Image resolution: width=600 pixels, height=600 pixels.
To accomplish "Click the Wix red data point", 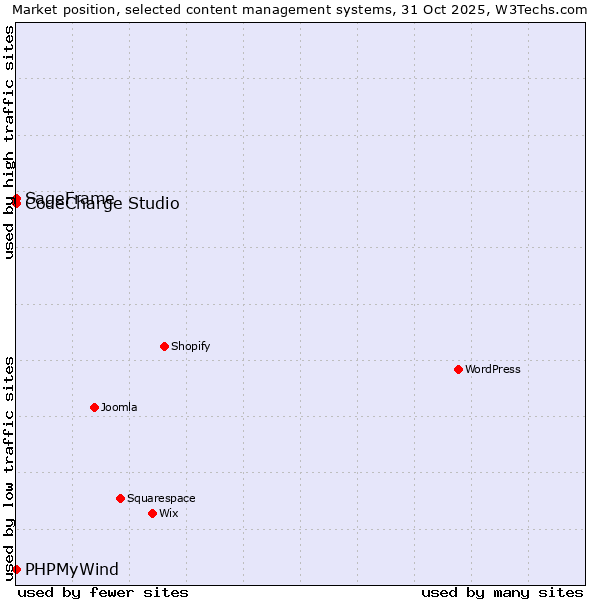I will [x=152, y=513].
